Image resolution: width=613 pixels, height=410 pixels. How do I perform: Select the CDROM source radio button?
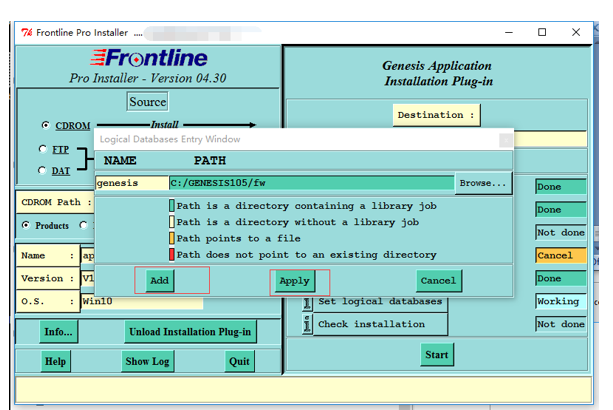(45, 125)
